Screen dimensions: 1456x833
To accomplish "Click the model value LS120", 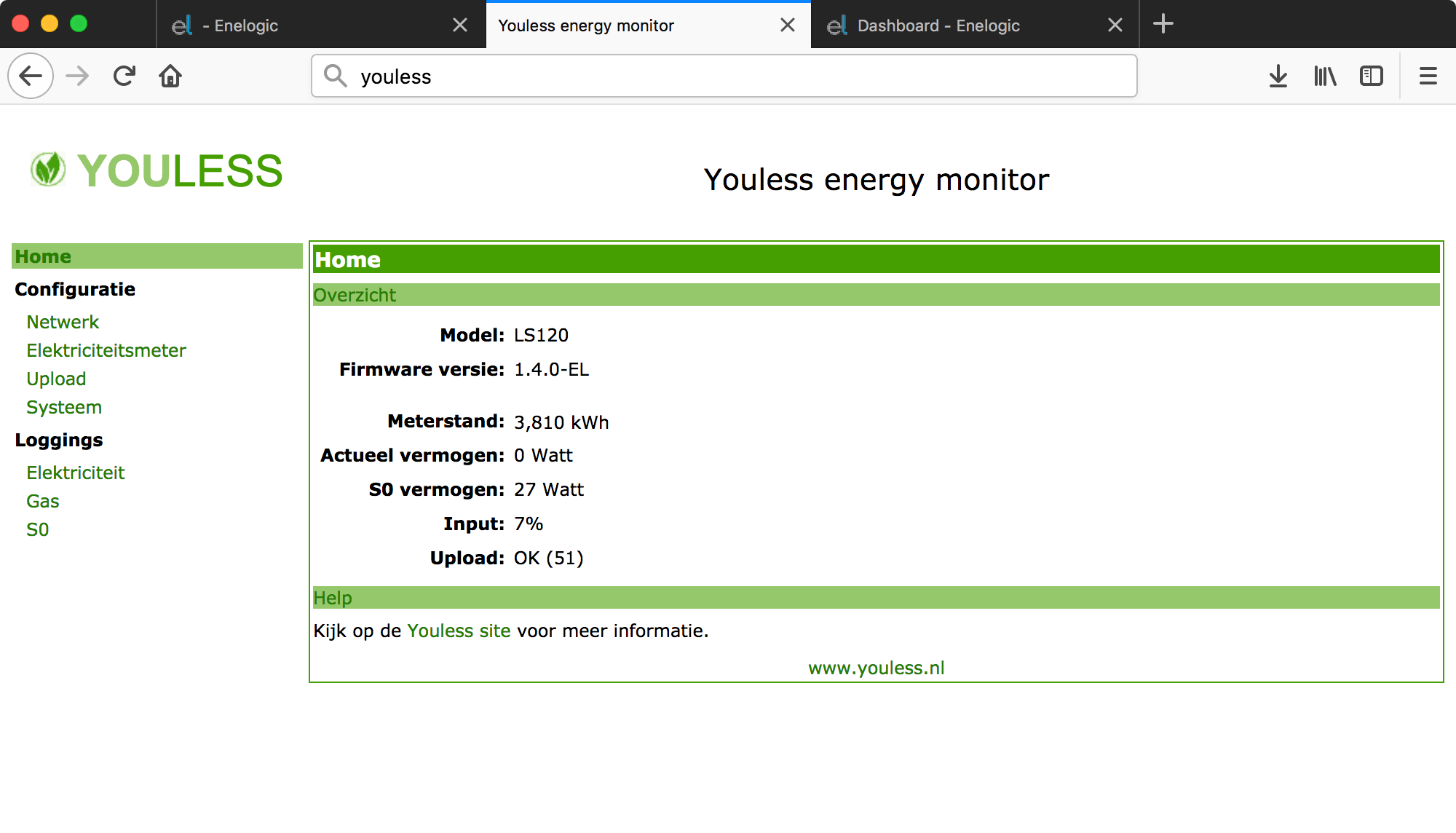I will 542,335.
